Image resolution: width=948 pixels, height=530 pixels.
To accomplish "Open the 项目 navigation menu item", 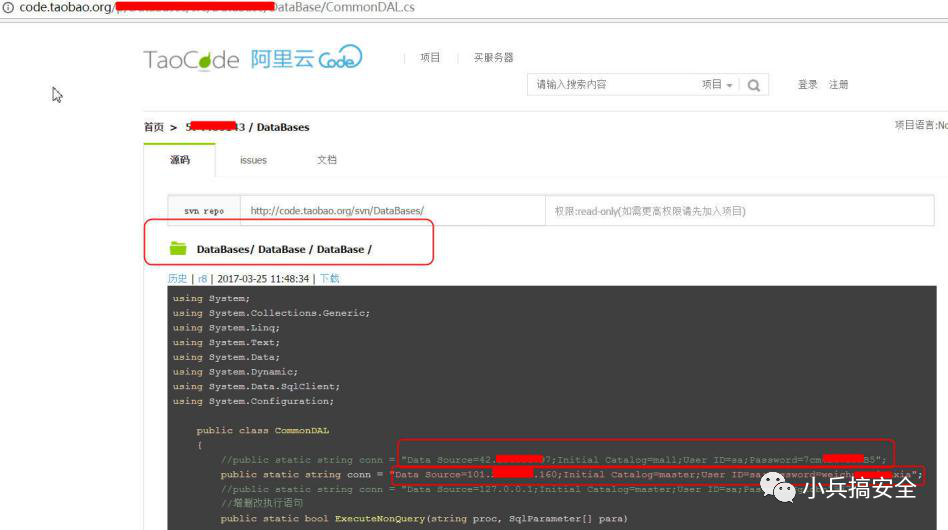I will pos(430,57).
